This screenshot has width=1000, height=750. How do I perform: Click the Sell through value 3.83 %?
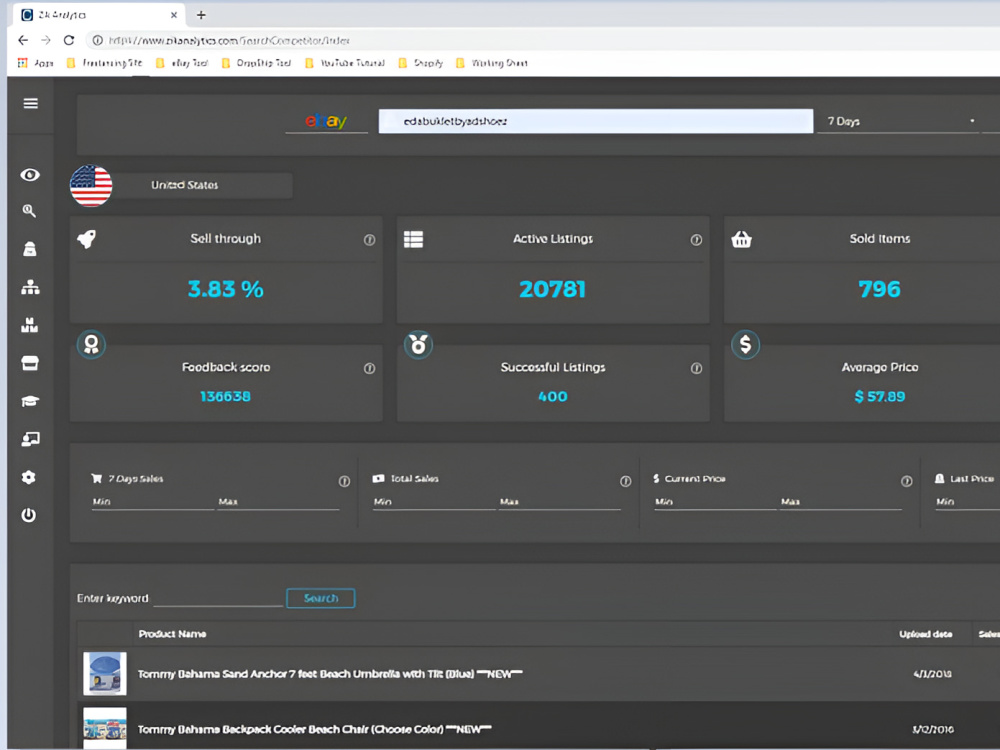(226, 290)
